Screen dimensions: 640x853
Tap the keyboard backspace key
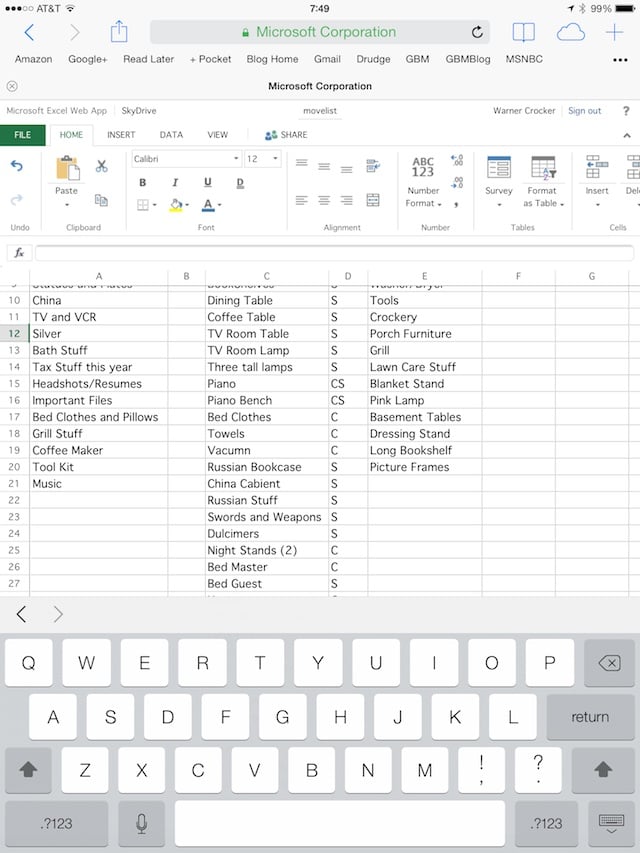609,663
